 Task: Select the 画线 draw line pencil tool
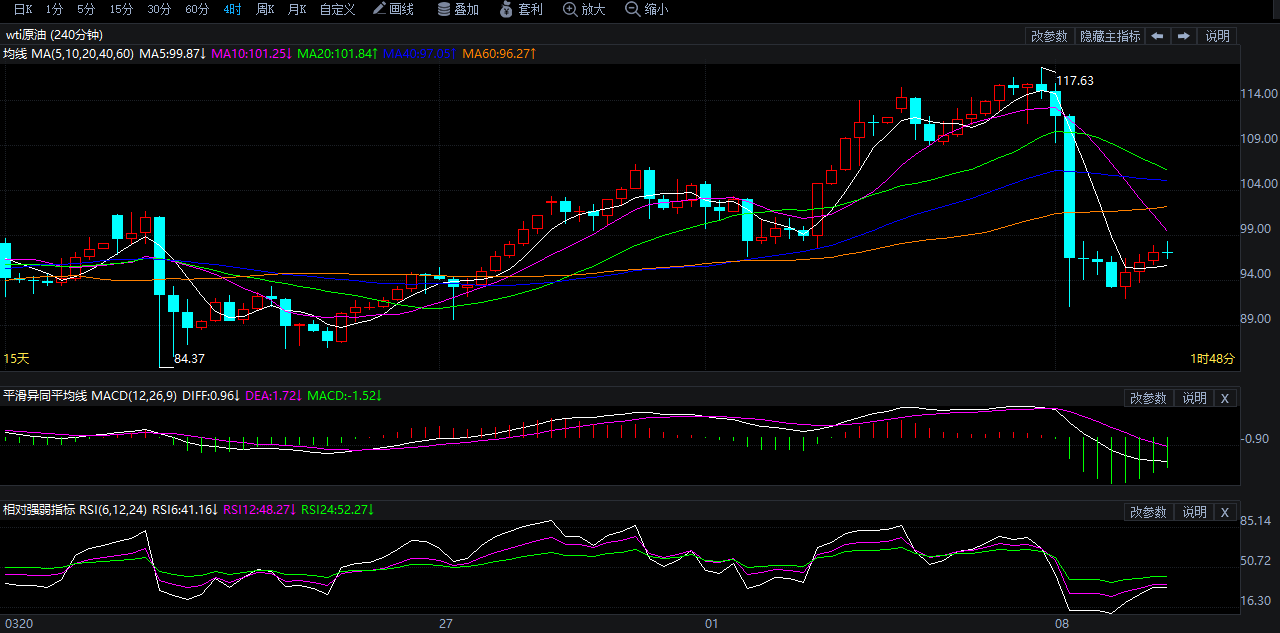point(393,9)
